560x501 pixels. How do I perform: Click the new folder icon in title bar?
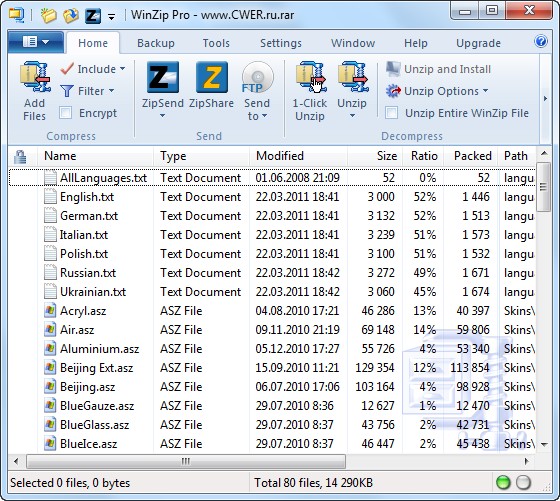click(49, 15)
